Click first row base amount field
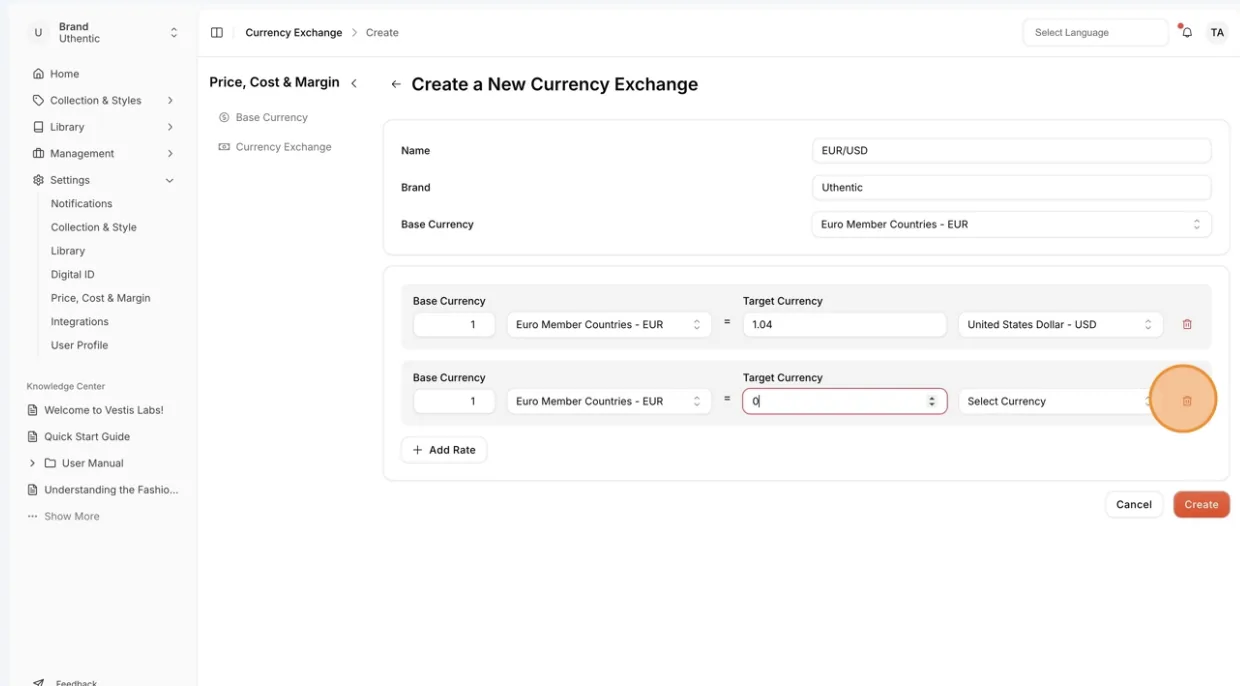 click(454, 325)
